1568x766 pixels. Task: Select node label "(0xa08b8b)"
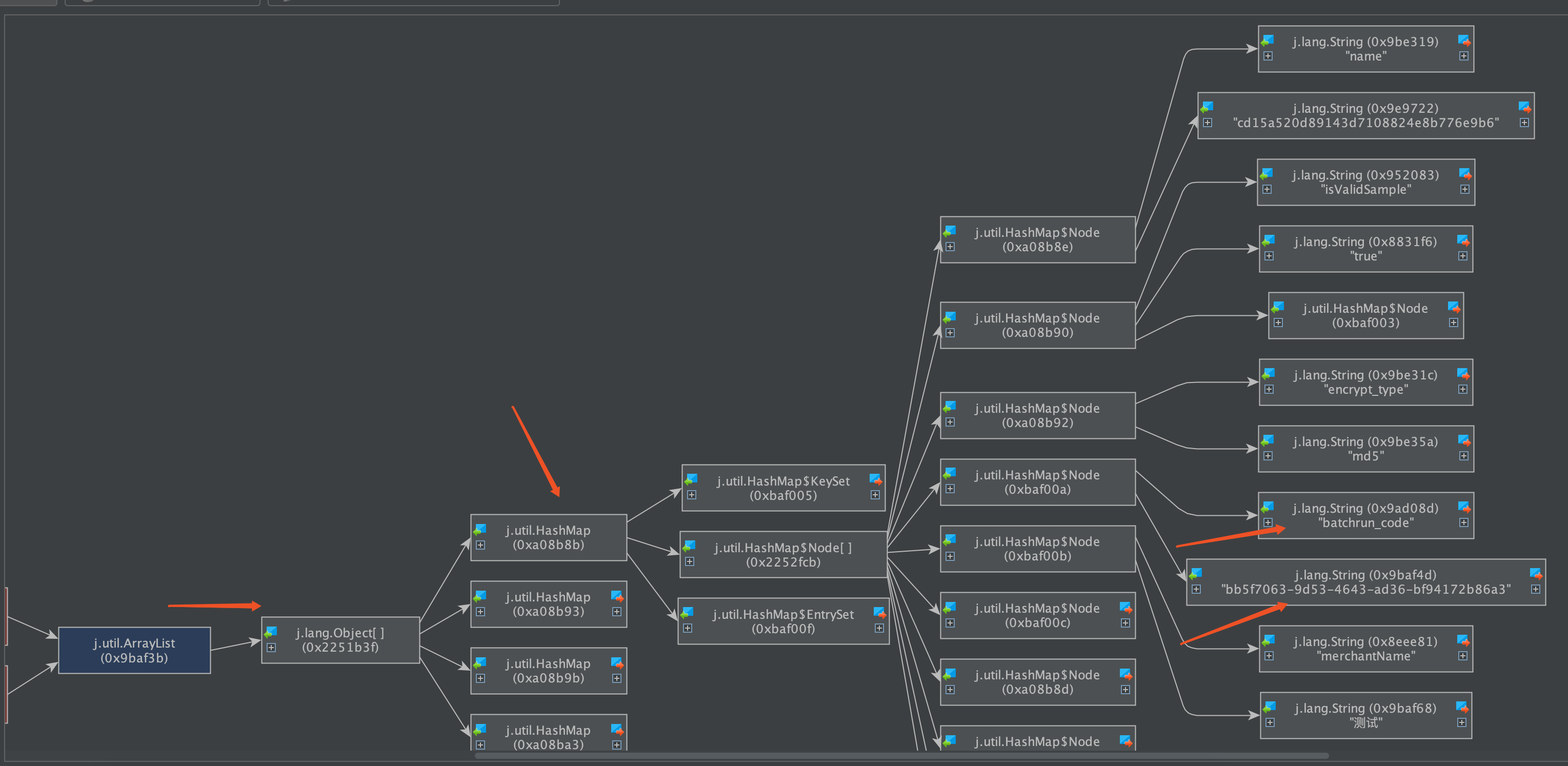point(549,545)
